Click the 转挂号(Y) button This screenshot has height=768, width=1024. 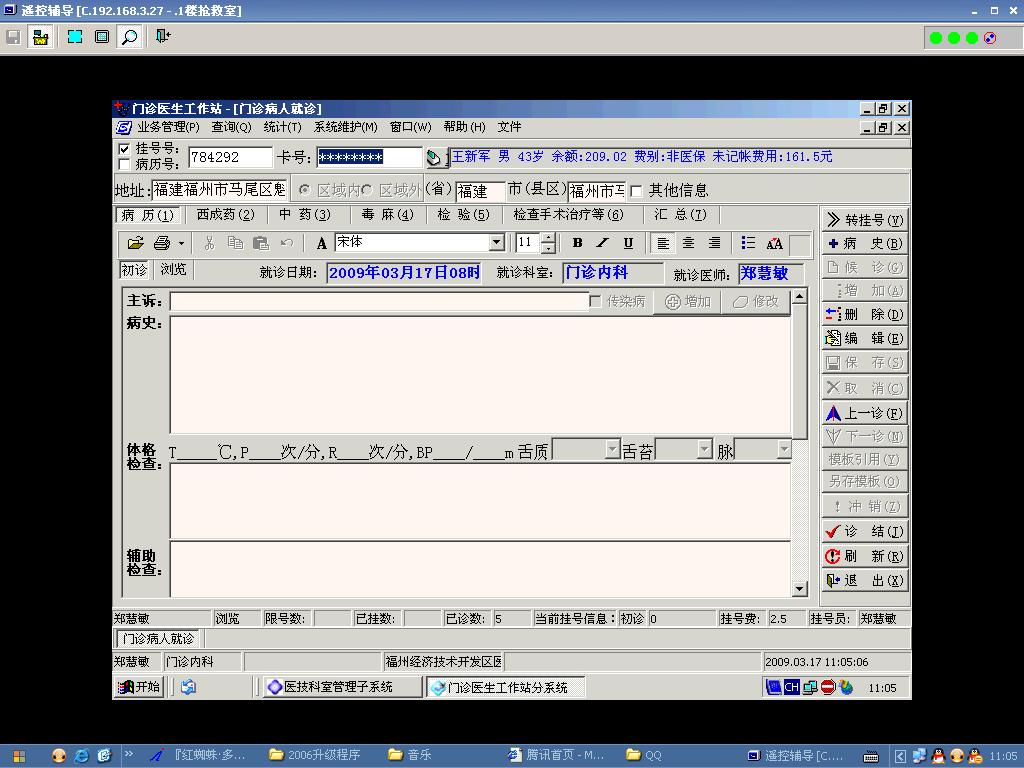tap(865, 220)
